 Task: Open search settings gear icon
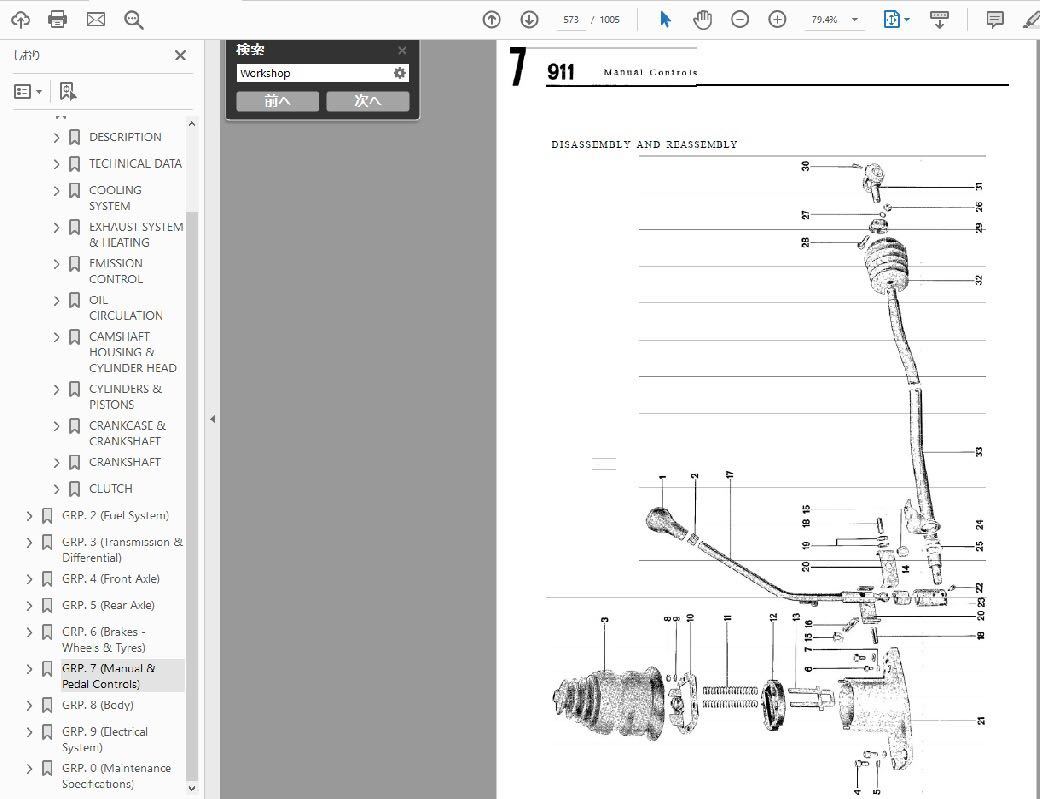tap(399, 73)
